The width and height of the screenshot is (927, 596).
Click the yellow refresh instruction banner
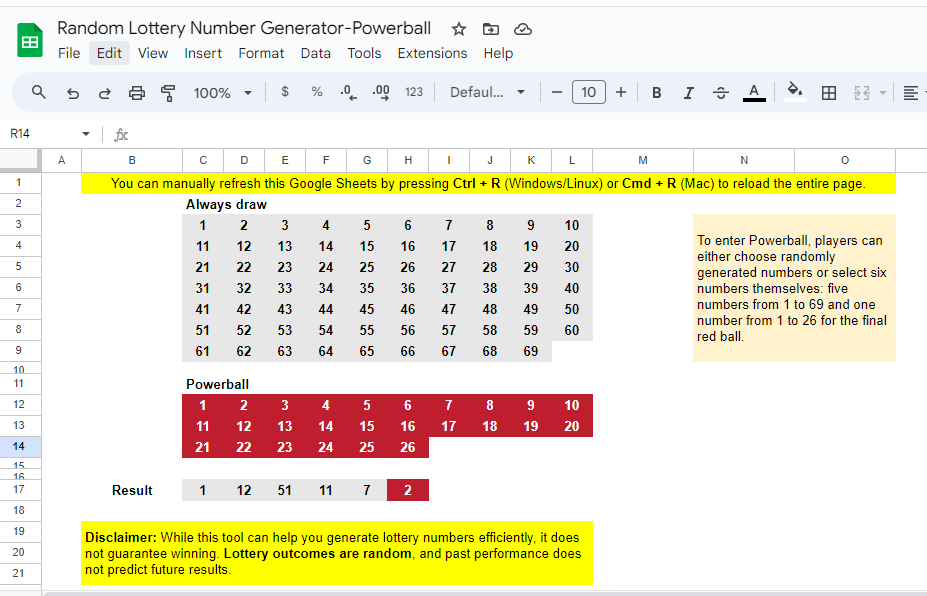click(x=488, y=183)
